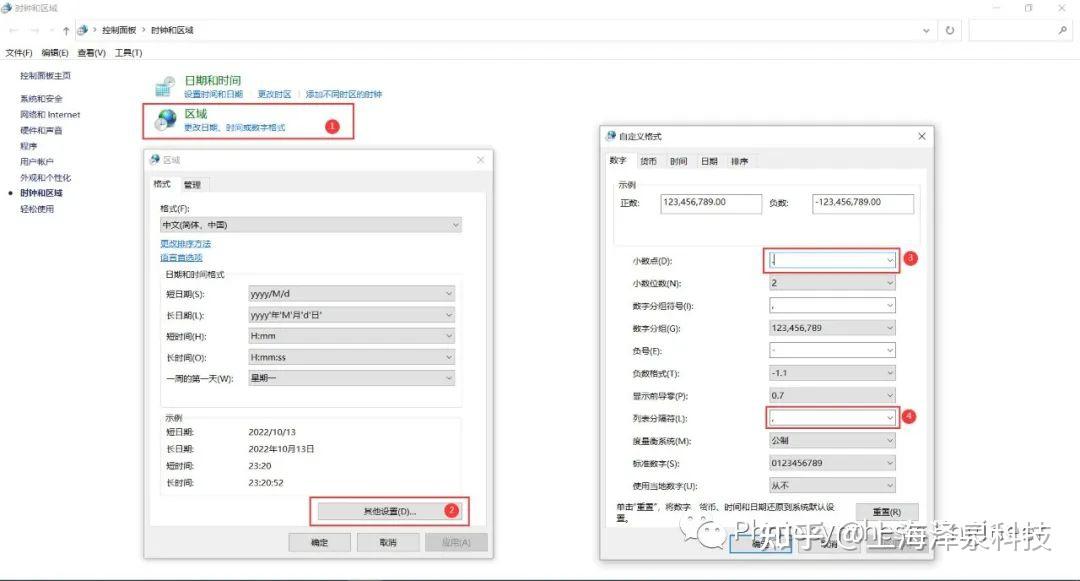This screenshot has height=581, width=1080.
Task: Click the back navigation arrow
Action: point(16,30)
